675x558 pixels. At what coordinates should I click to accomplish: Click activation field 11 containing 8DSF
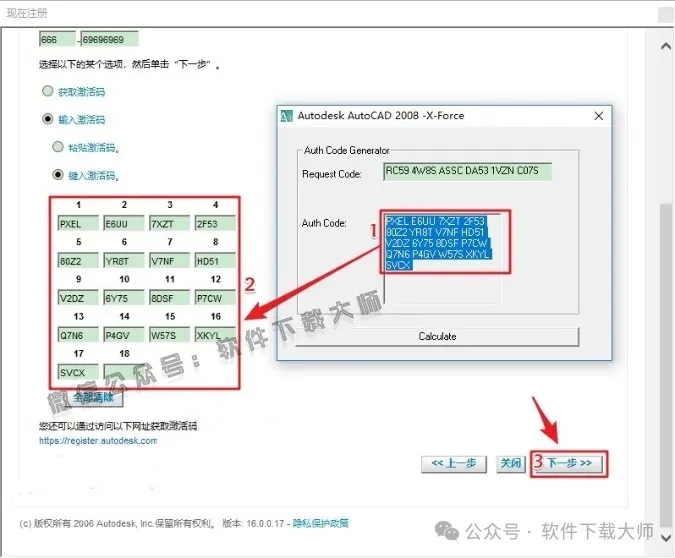pyautogui.click(x=170, y=298)
